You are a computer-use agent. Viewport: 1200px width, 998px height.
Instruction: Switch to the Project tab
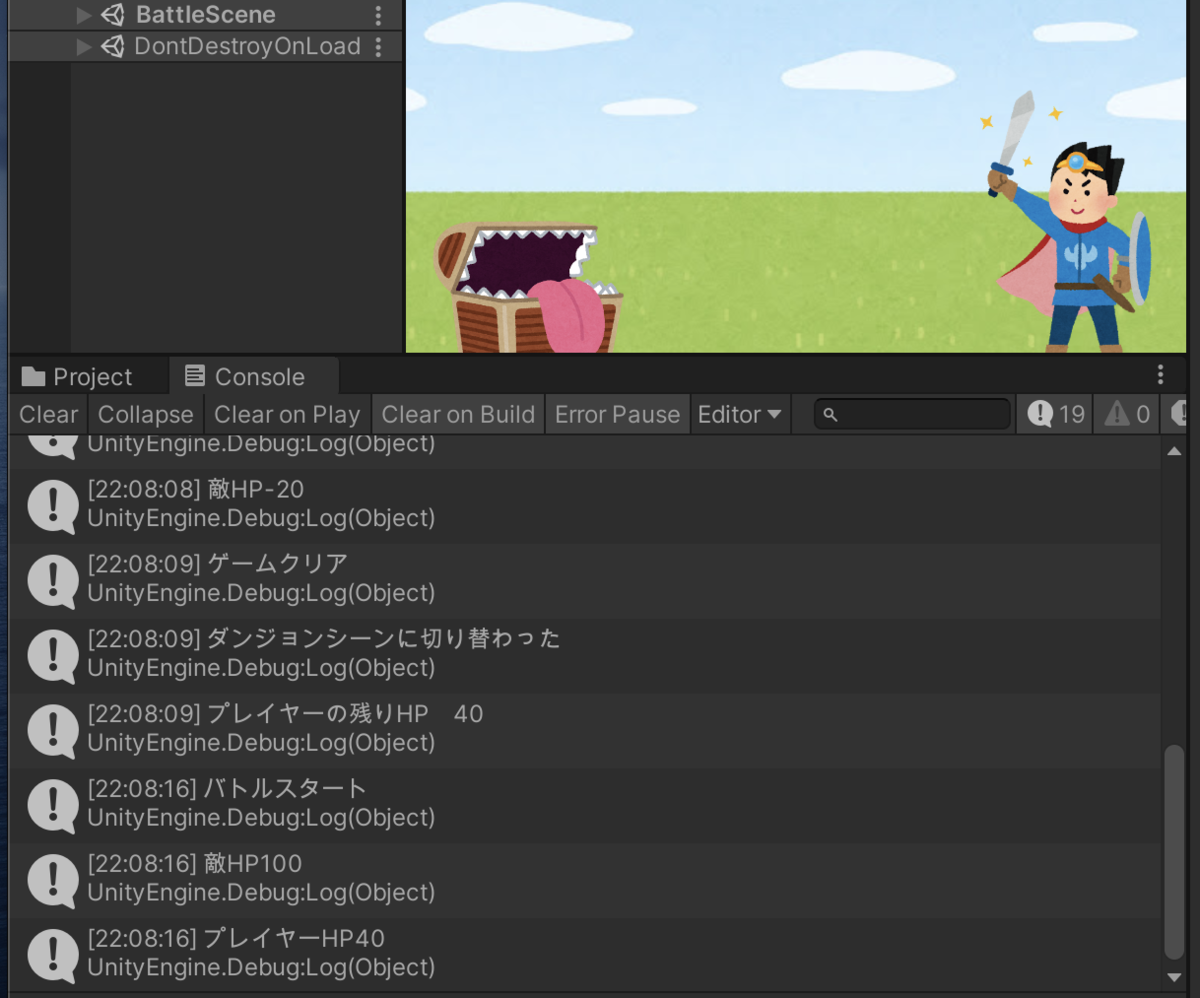point(77,377)
